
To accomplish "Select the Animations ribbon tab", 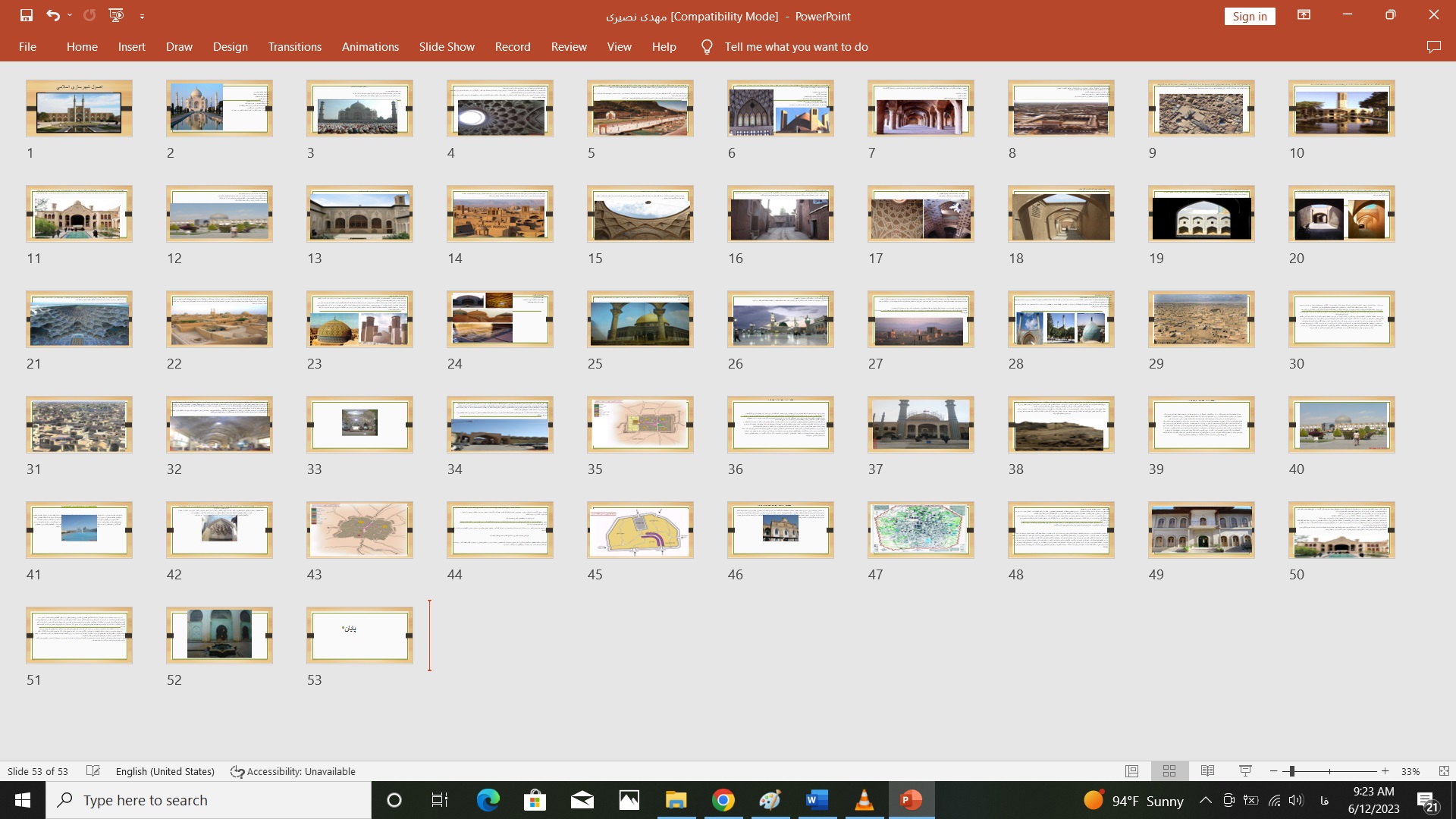I will coord(369,47).
